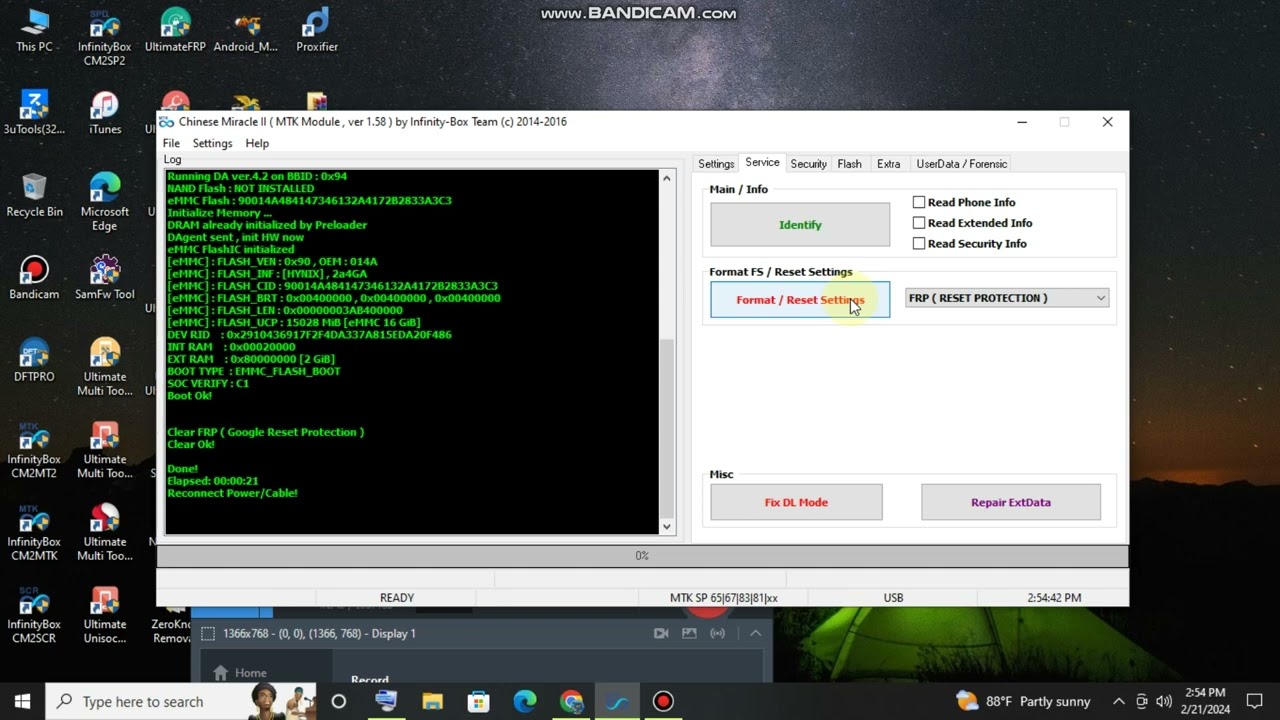Click the Bandicam webcam overlay icon
Viewport: 1280px width, 720px height.
661,633
